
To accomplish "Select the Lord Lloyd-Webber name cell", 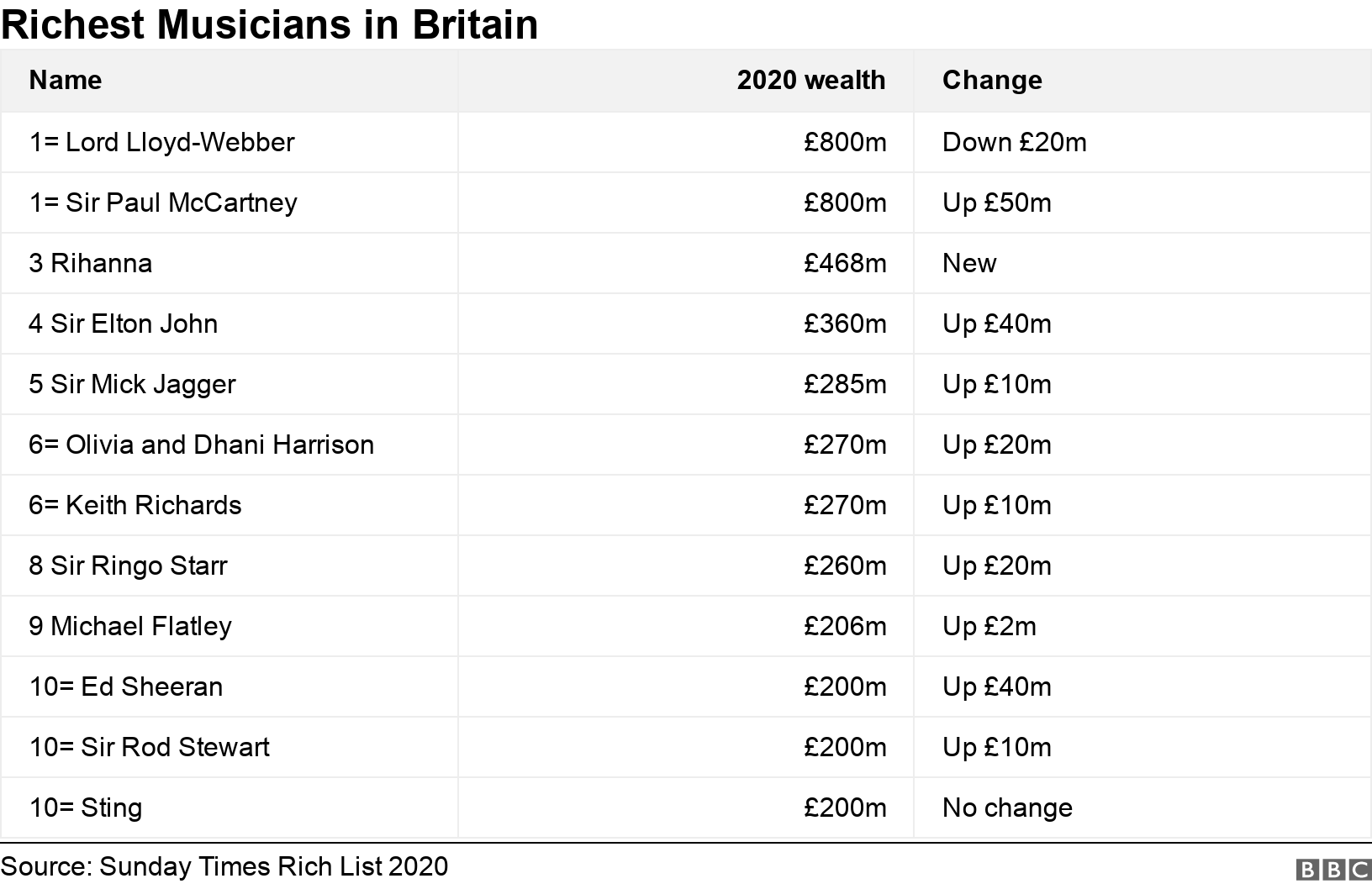I will click(x=162, y=142).
